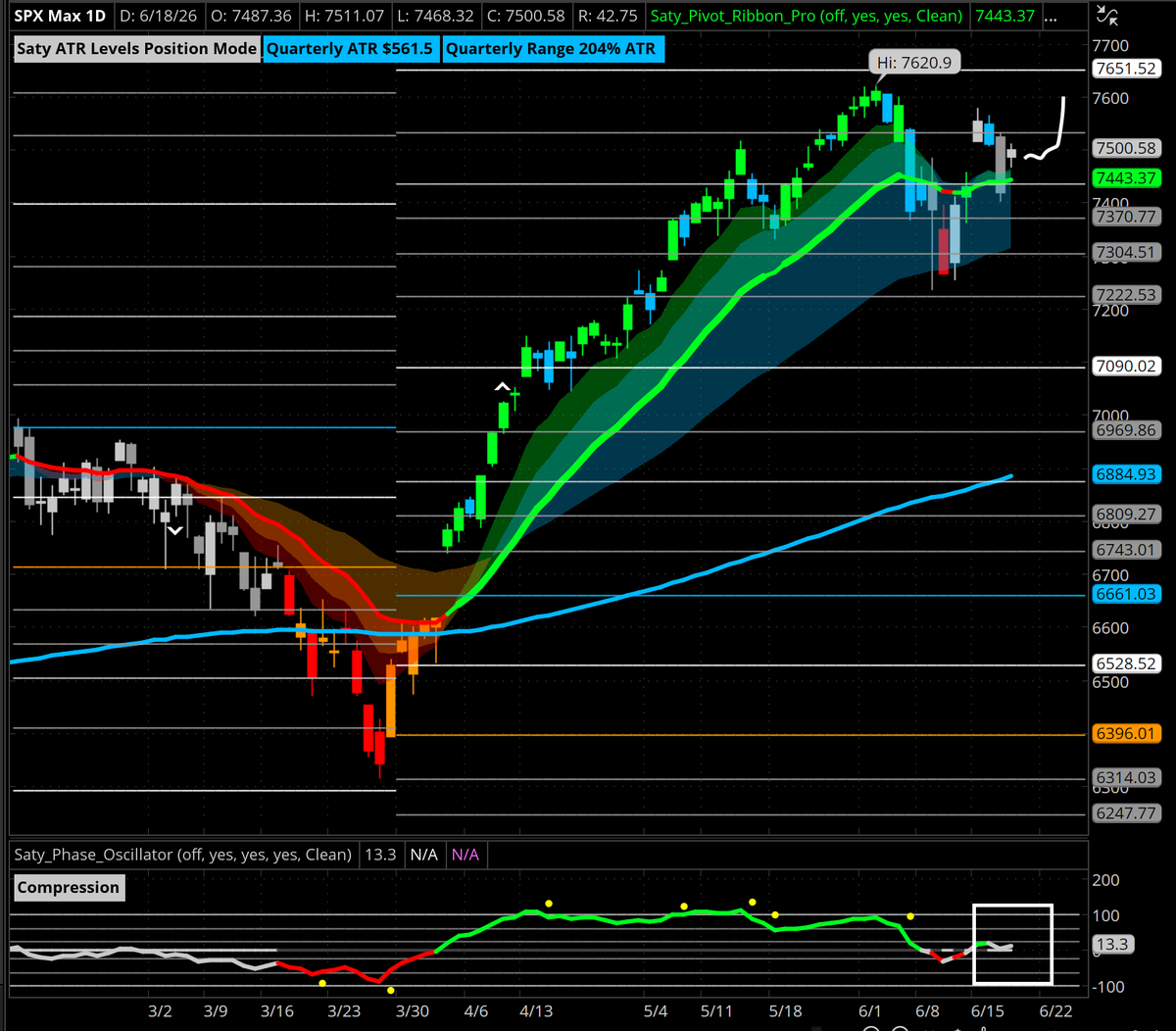Viewport: 1176px width, 1031px height.
Task: Click the chart auto-fit scale icon at top right
Action: [x=1107, y=15]
